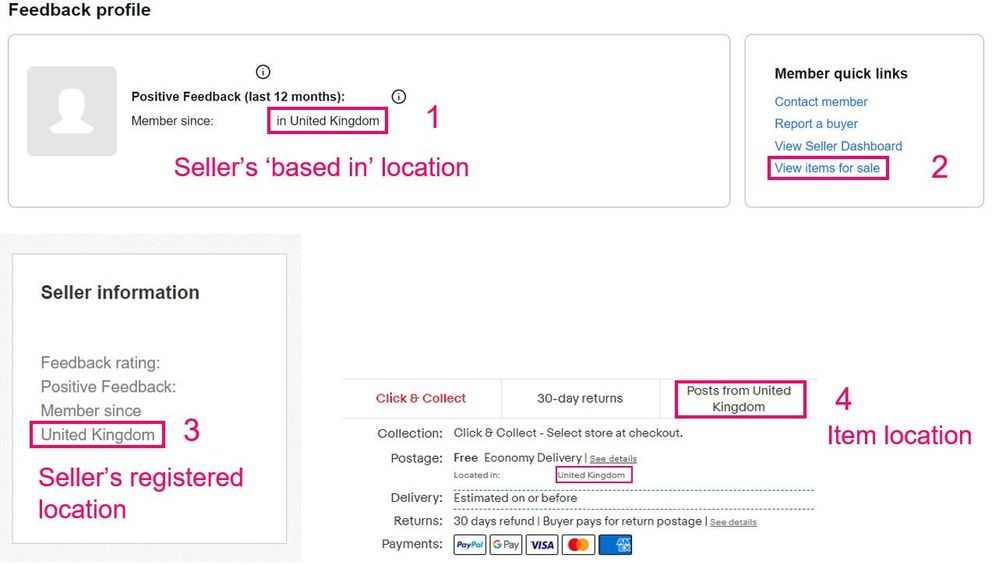
Task: Open the Contact member link
Action: (820, 102)
